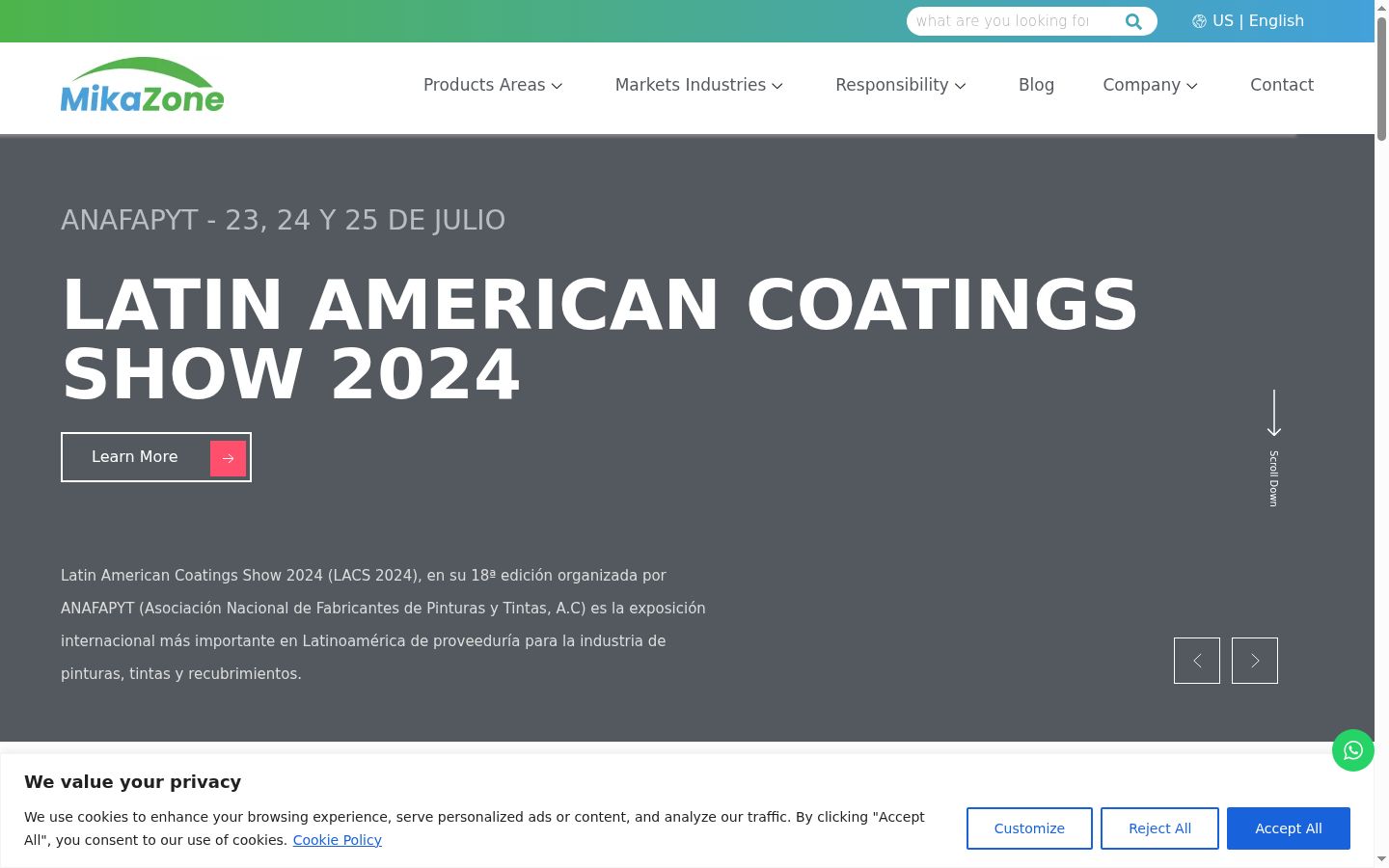The image size is (1389, 868).
Task: Click the 'We value your privacy' heading
Action: point(132,782)
